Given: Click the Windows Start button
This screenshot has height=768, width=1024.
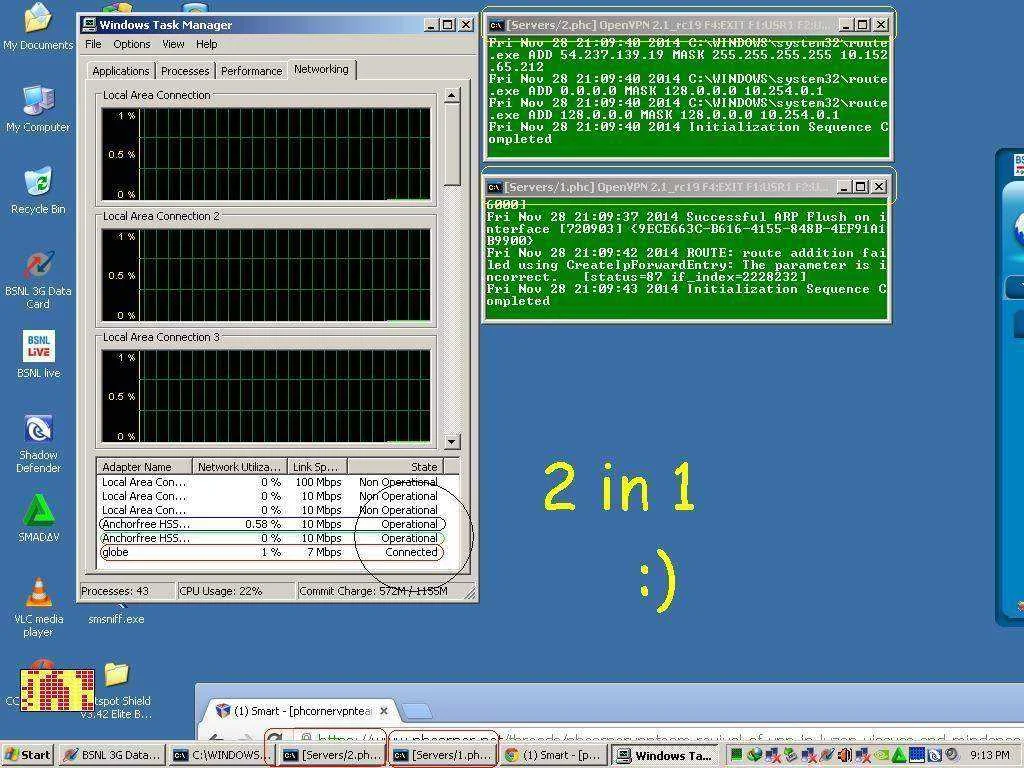Looking at the screenshot, I should click(27, 755).
